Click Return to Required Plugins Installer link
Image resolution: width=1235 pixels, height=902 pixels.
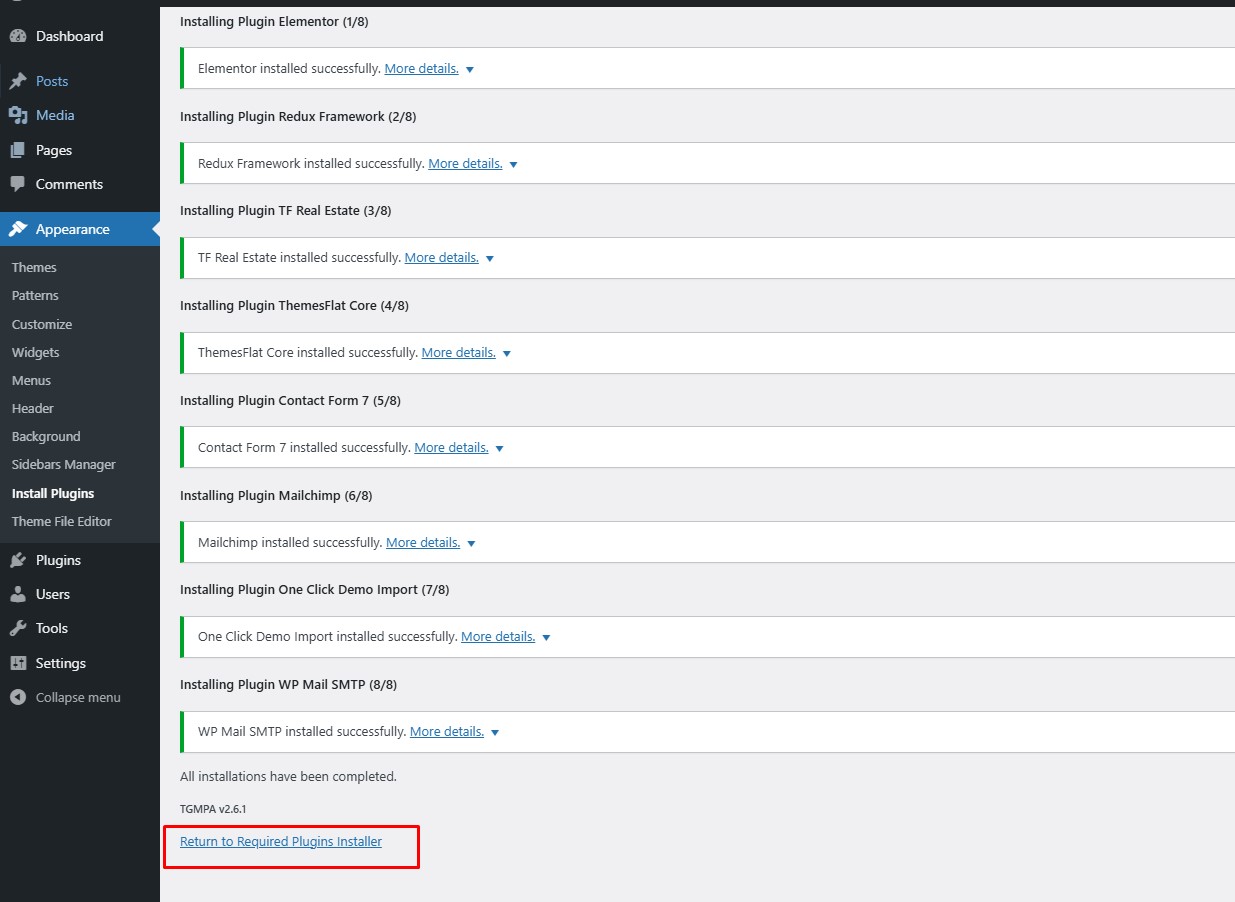point(281,841)
